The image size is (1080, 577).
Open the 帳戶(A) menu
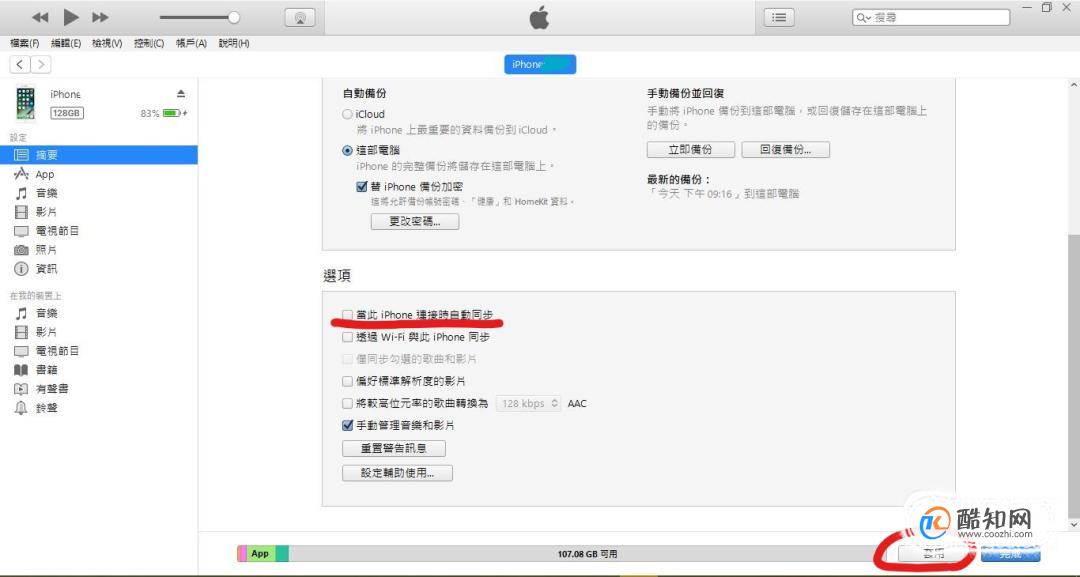click(191, 43)
